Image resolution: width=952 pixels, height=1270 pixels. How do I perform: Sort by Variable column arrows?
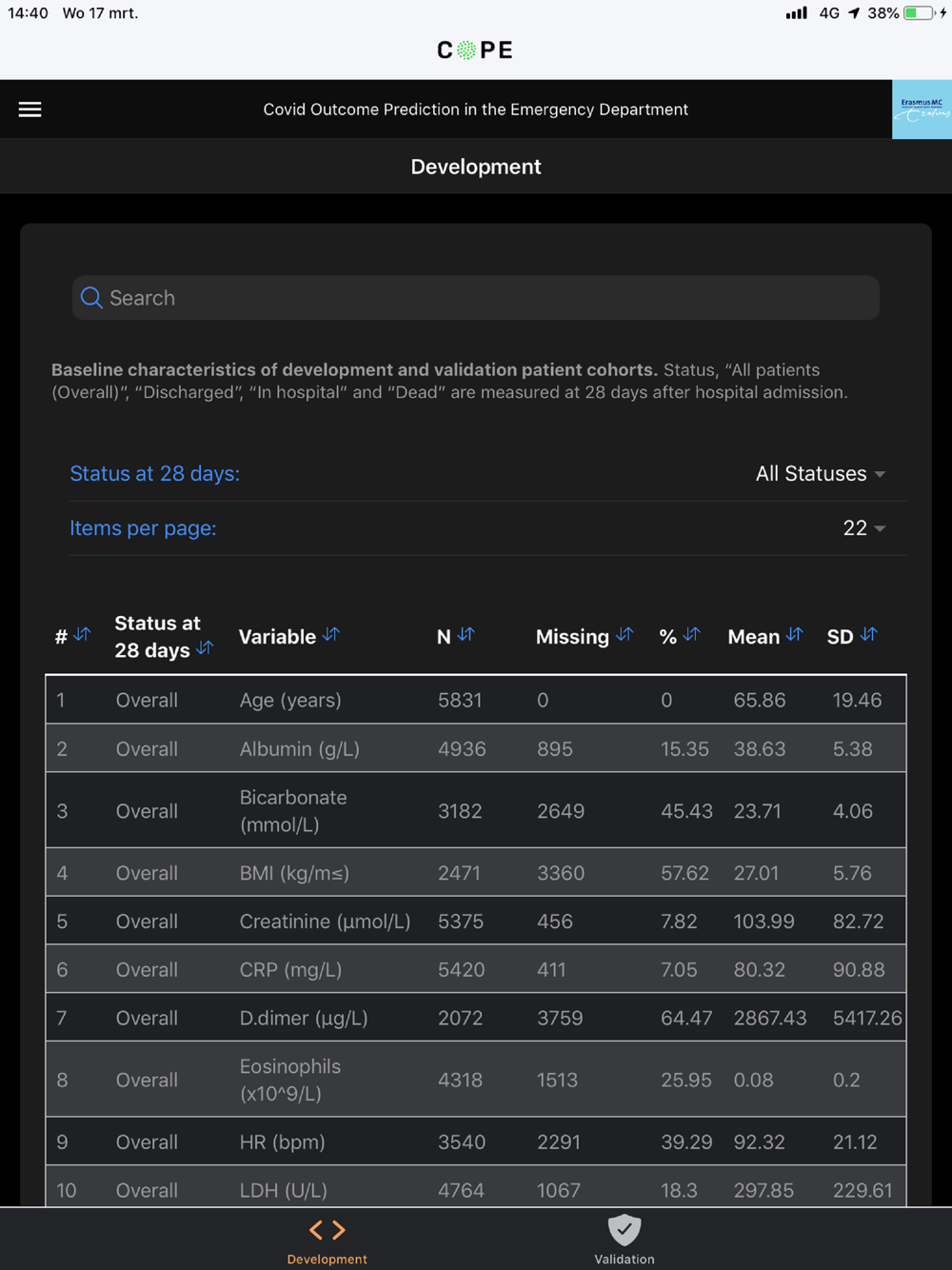330,634
